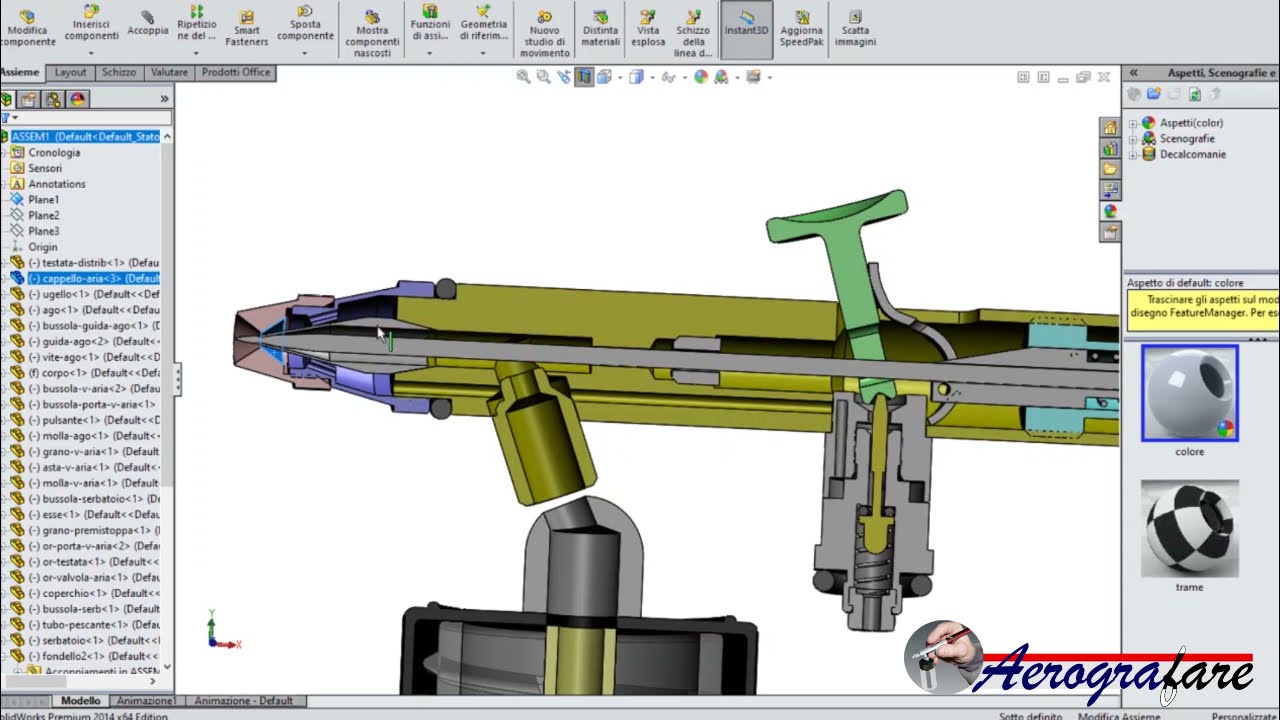Toggle Appearances tab in task pane
Screen dimensions: 1280x720
(x=1110, y=212)
